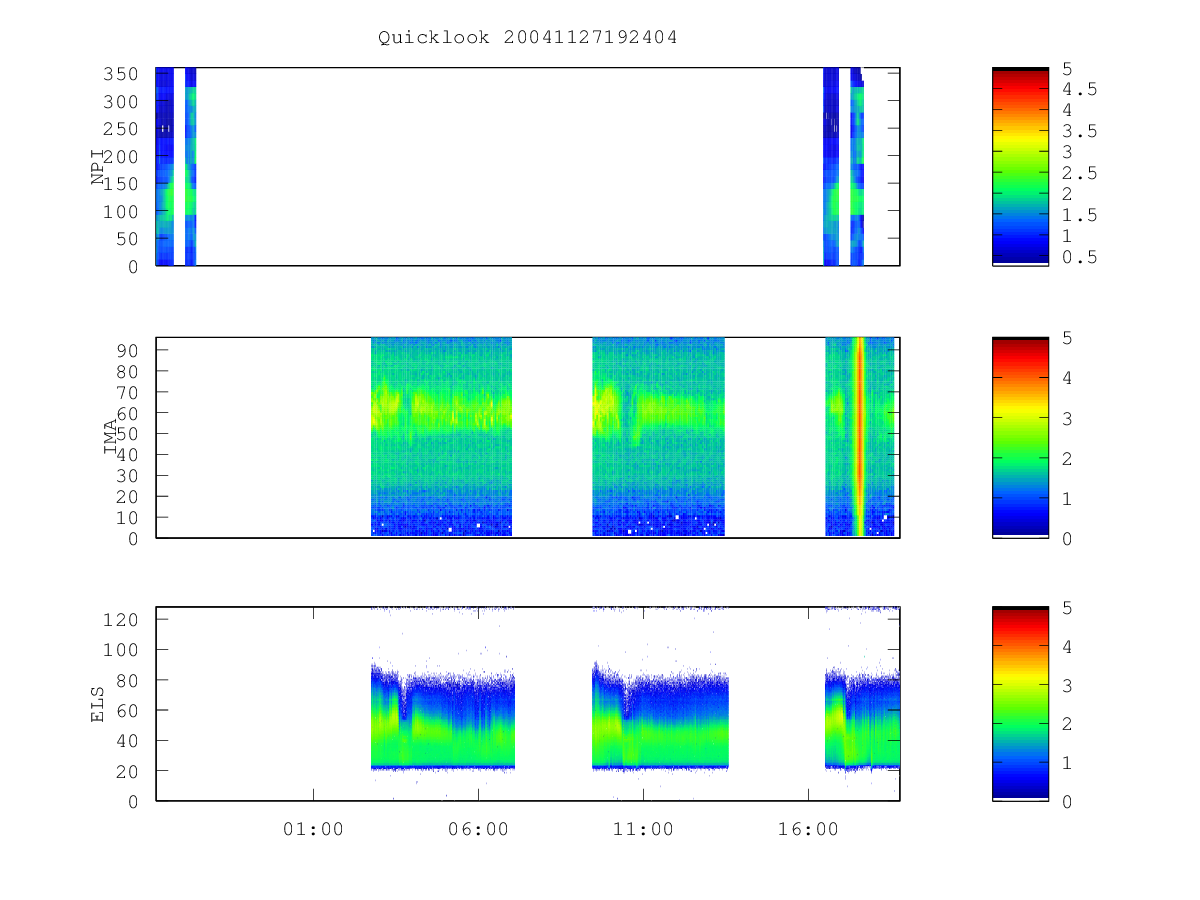Click the 1.5 label on NPI colorbar

pyautogui.click(x=1080, y=215)
